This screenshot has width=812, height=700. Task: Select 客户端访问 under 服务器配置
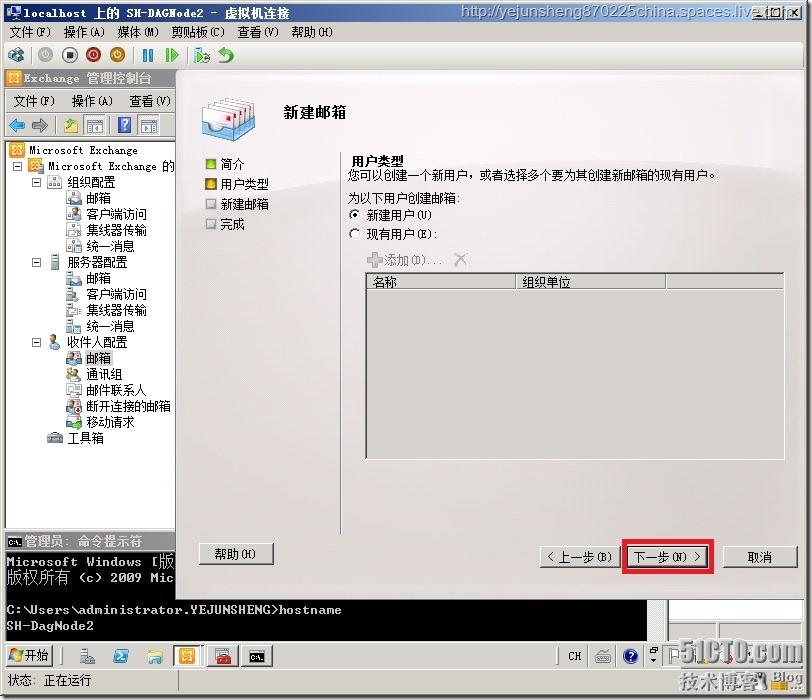117,295
